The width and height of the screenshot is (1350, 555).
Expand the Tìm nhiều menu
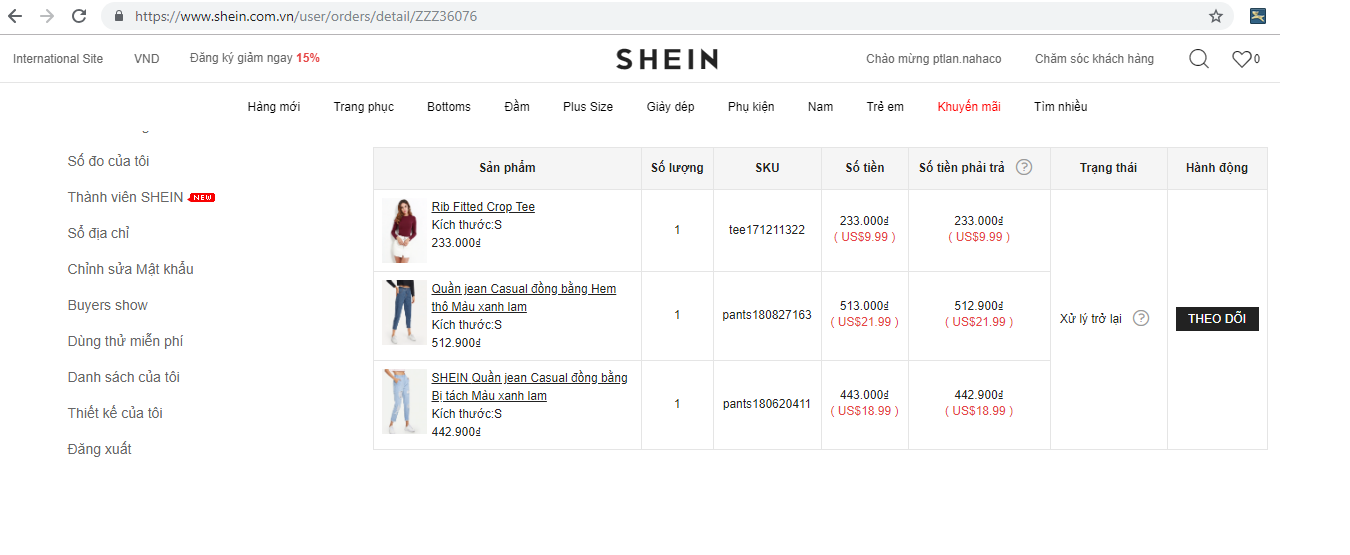(x=1060, y=107)
